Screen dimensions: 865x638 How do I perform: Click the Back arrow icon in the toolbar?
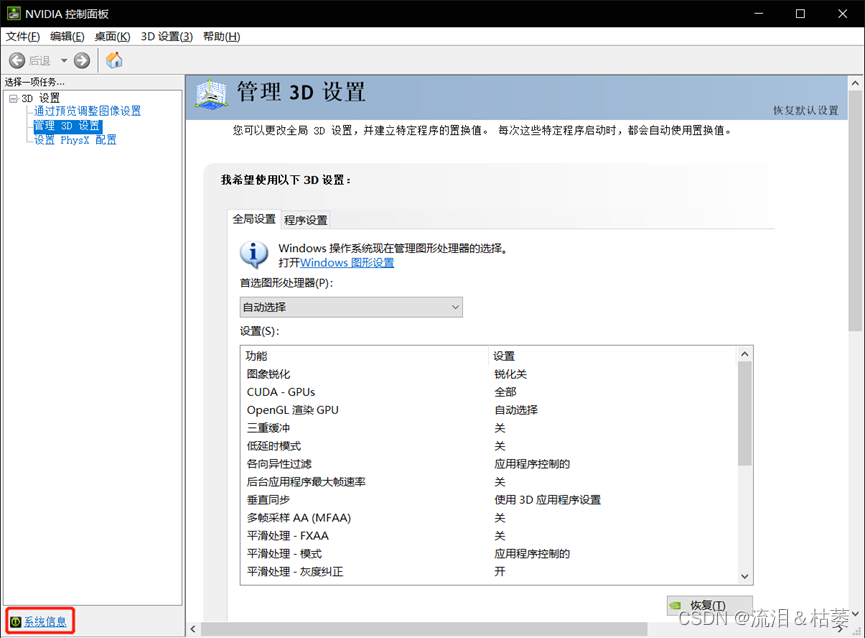[x=17, y=60]
